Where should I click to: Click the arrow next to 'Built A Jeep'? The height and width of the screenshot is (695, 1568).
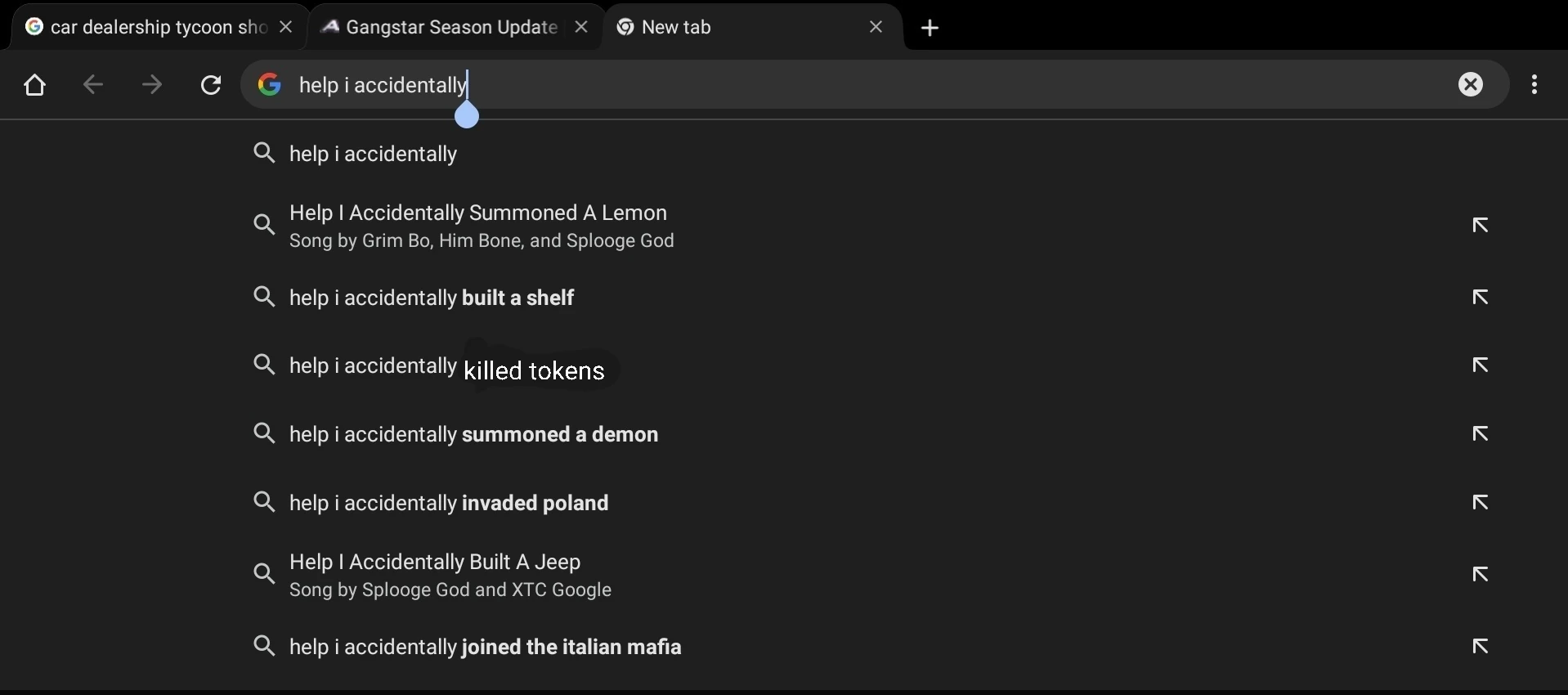[x=1481, y=576]
